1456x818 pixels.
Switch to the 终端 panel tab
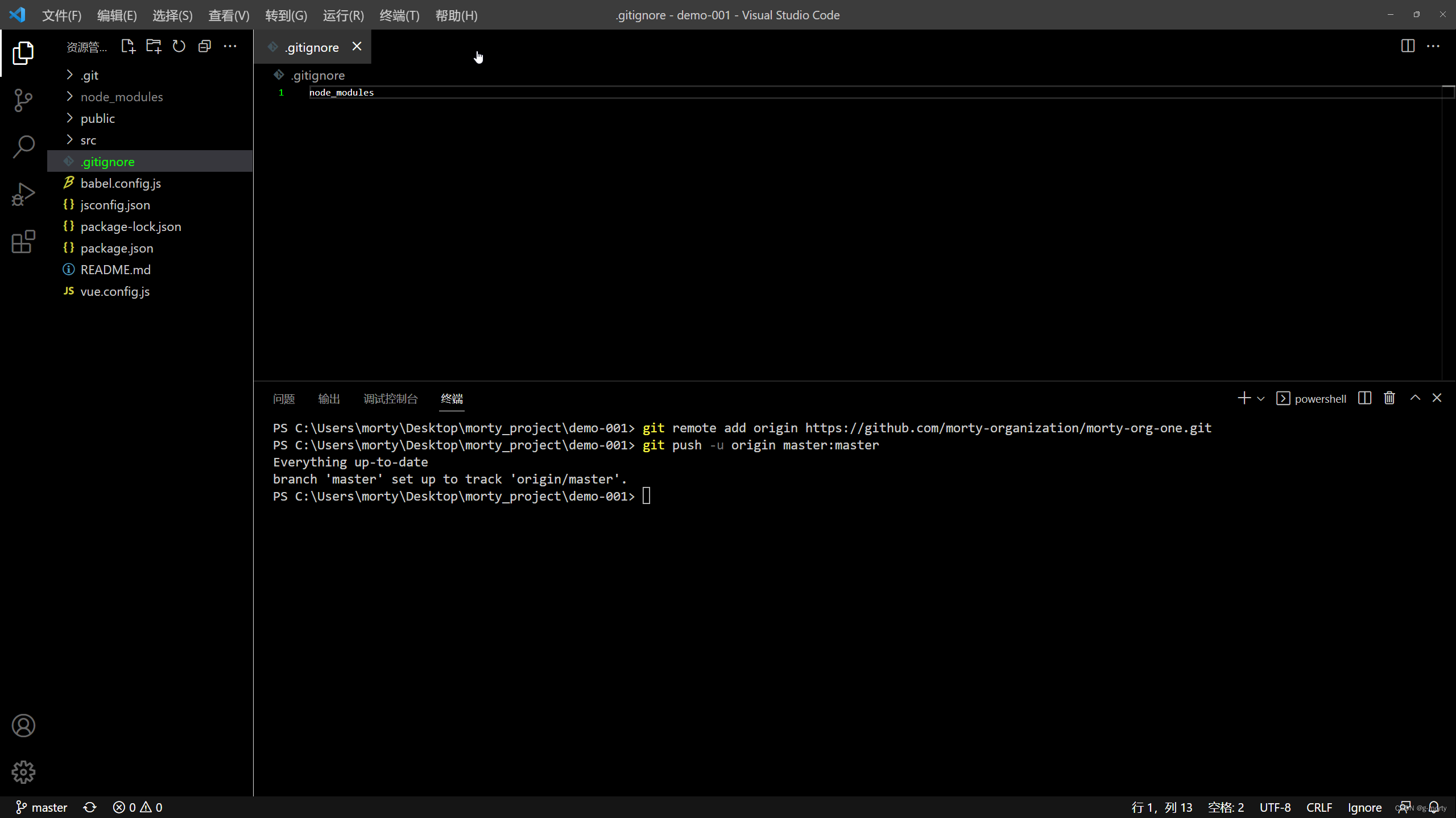pos(452,399)
